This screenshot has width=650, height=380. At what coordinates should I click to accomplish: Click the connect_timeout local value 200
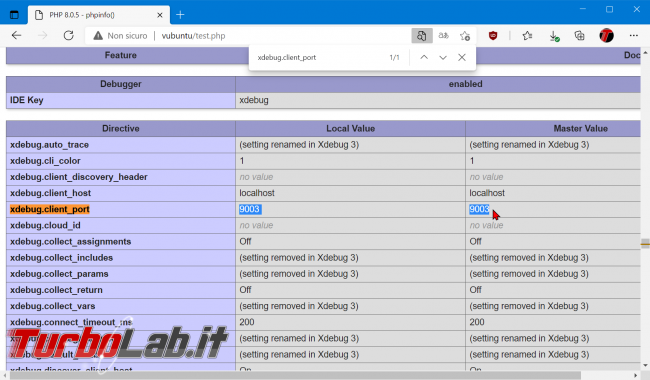pos(350,322)
